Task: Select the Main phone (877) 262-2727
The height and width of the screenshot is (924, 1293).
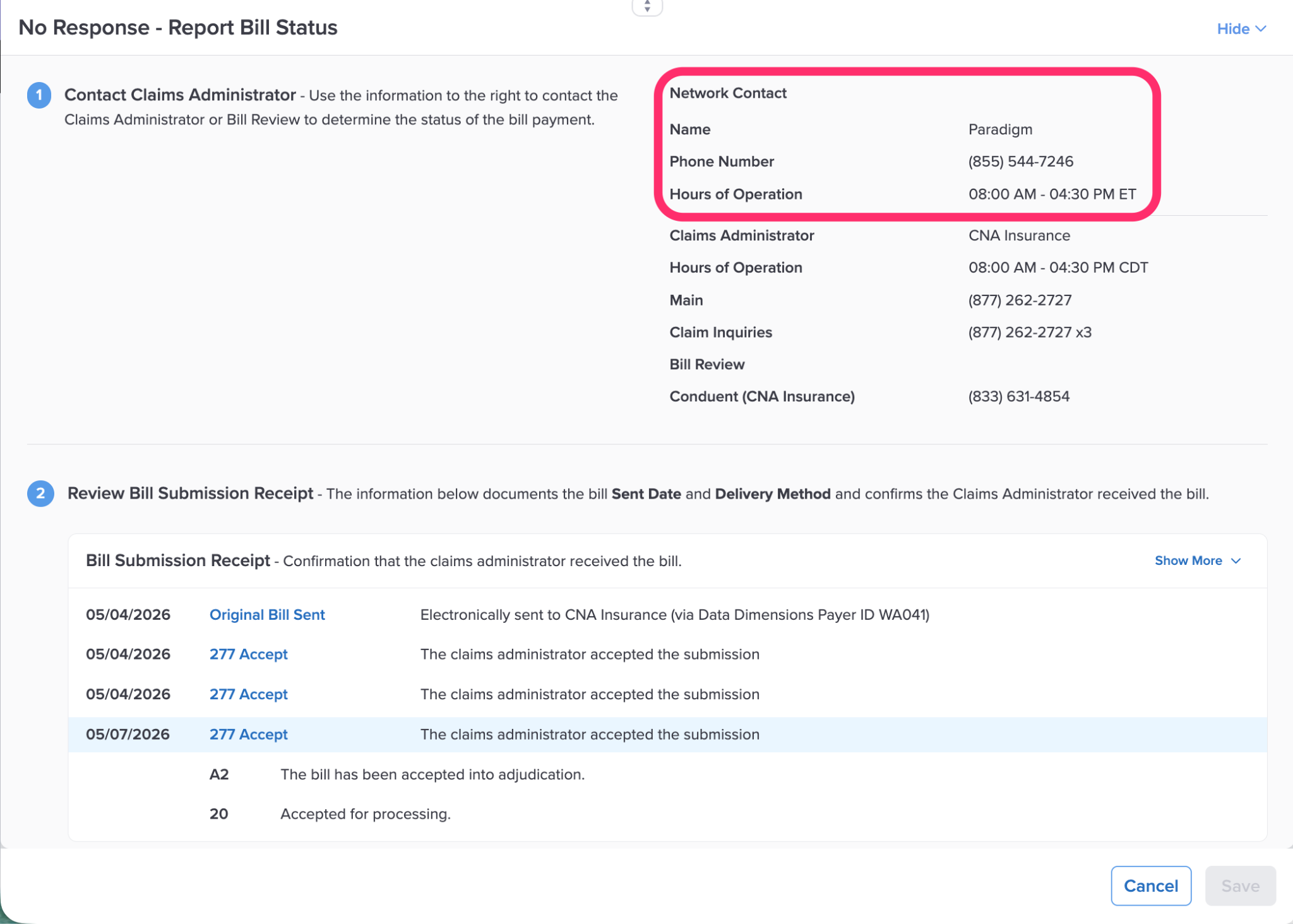Action: (1020, 300)
